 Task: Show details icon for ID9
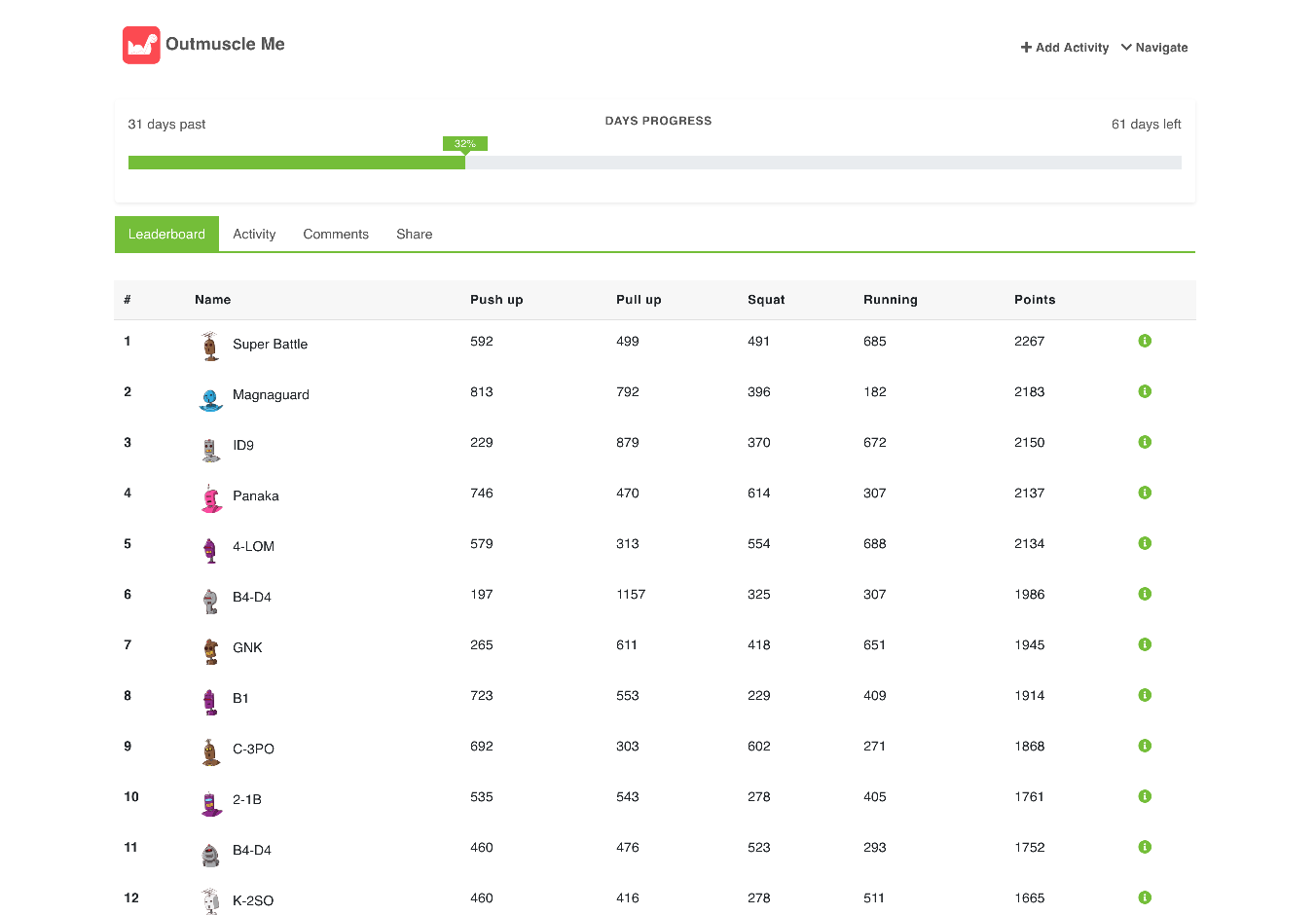click(x=1145, y=442)
